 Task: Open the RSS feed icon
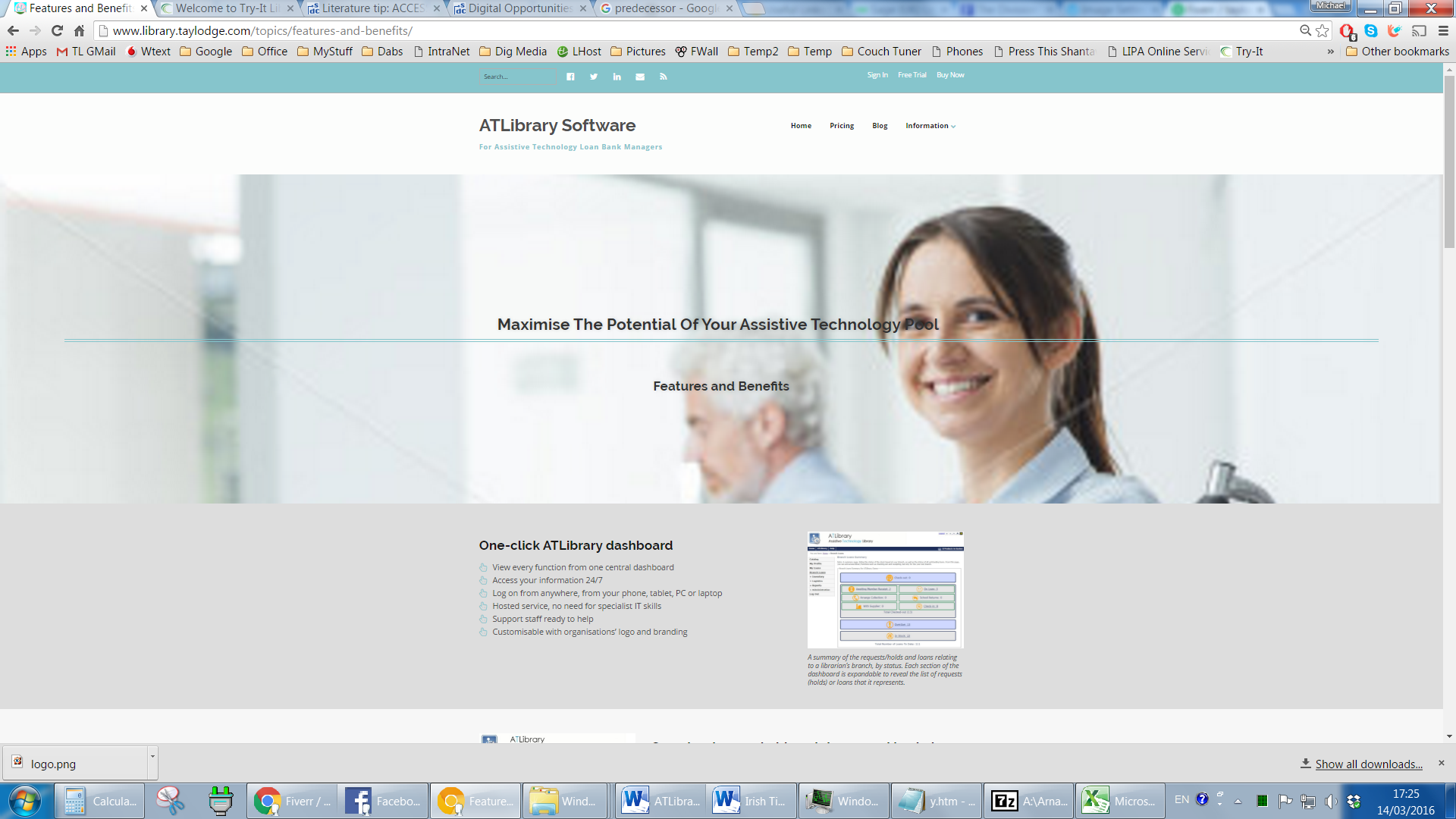coord(664,77)
